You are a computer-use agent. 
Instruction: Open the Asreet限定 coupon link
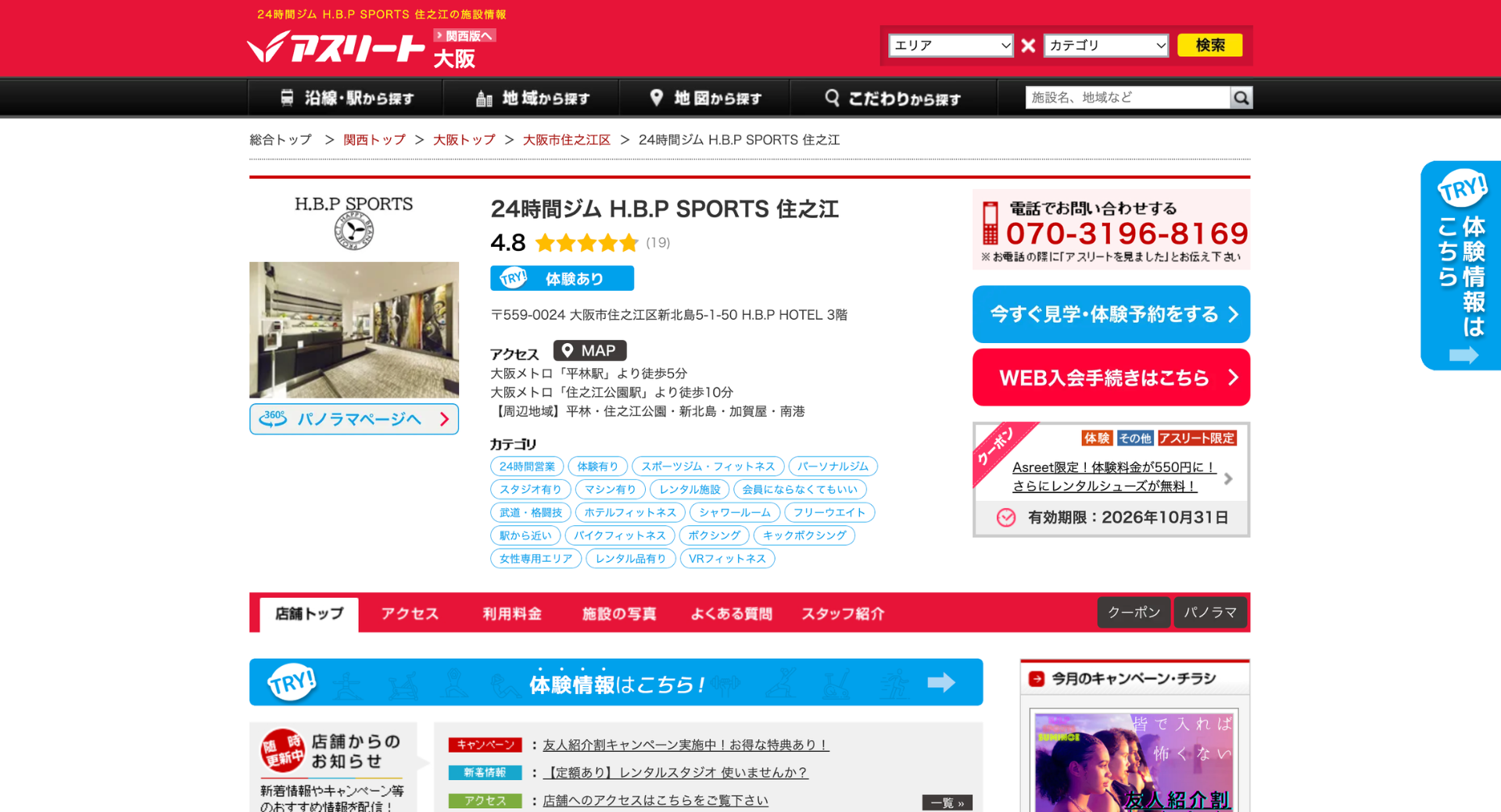point(1113,477)
